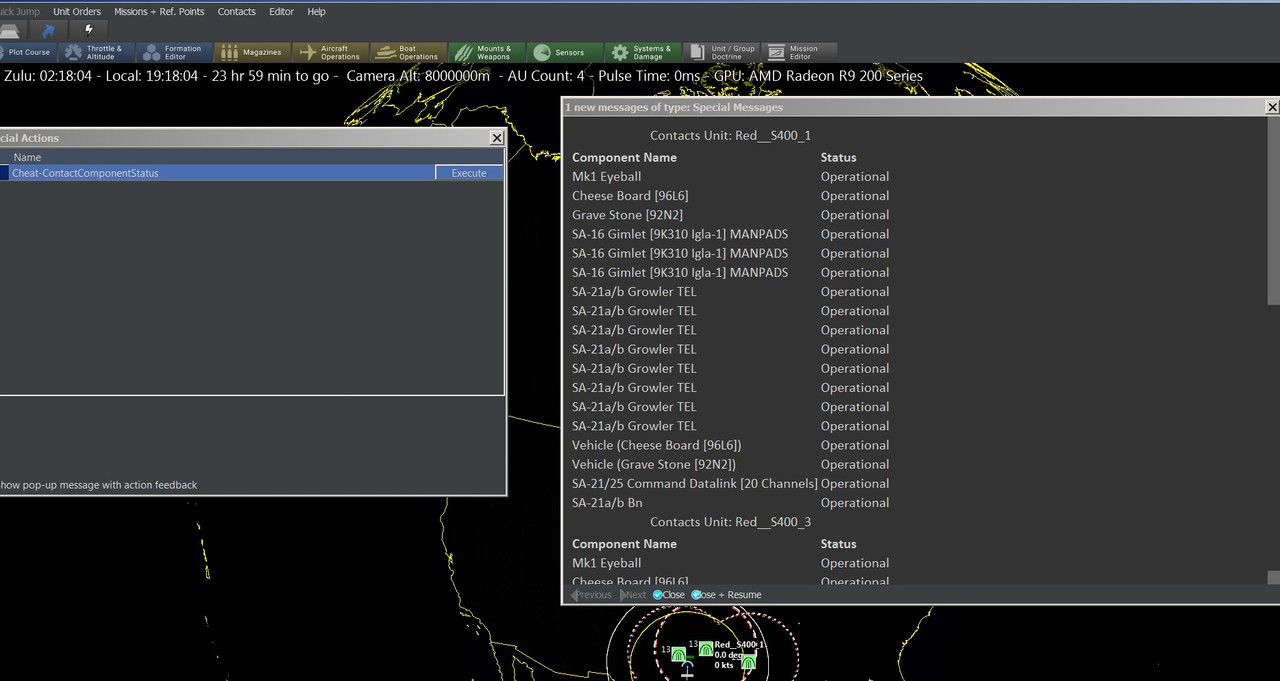Open Boat Operations
This screenshot has width=1280, height=681.
point(408,52)
